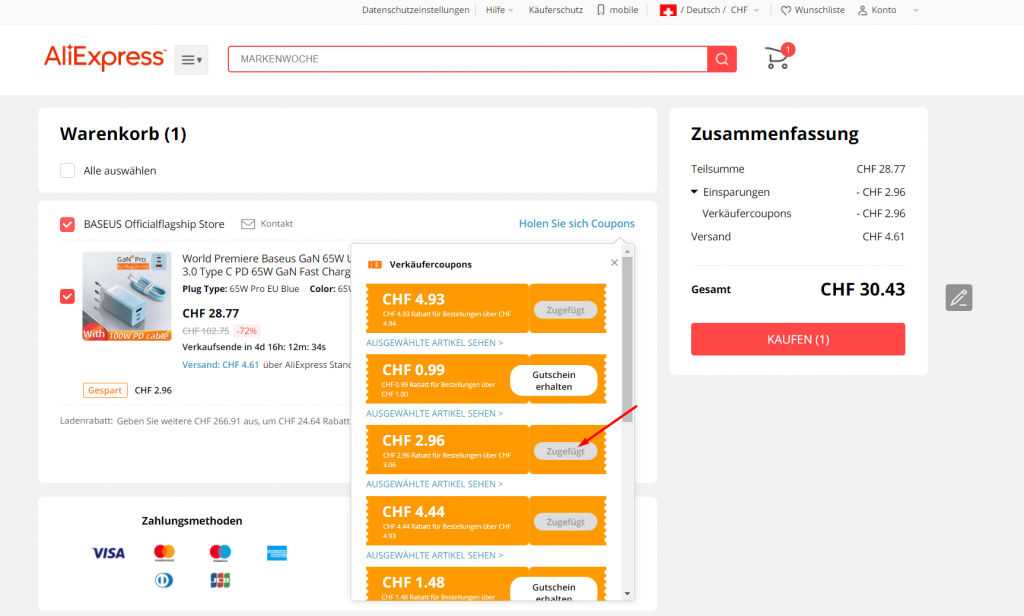This screenshot has height=616, width=1024.
Task: Click the VISA payment icon
Action: point(108,553)
